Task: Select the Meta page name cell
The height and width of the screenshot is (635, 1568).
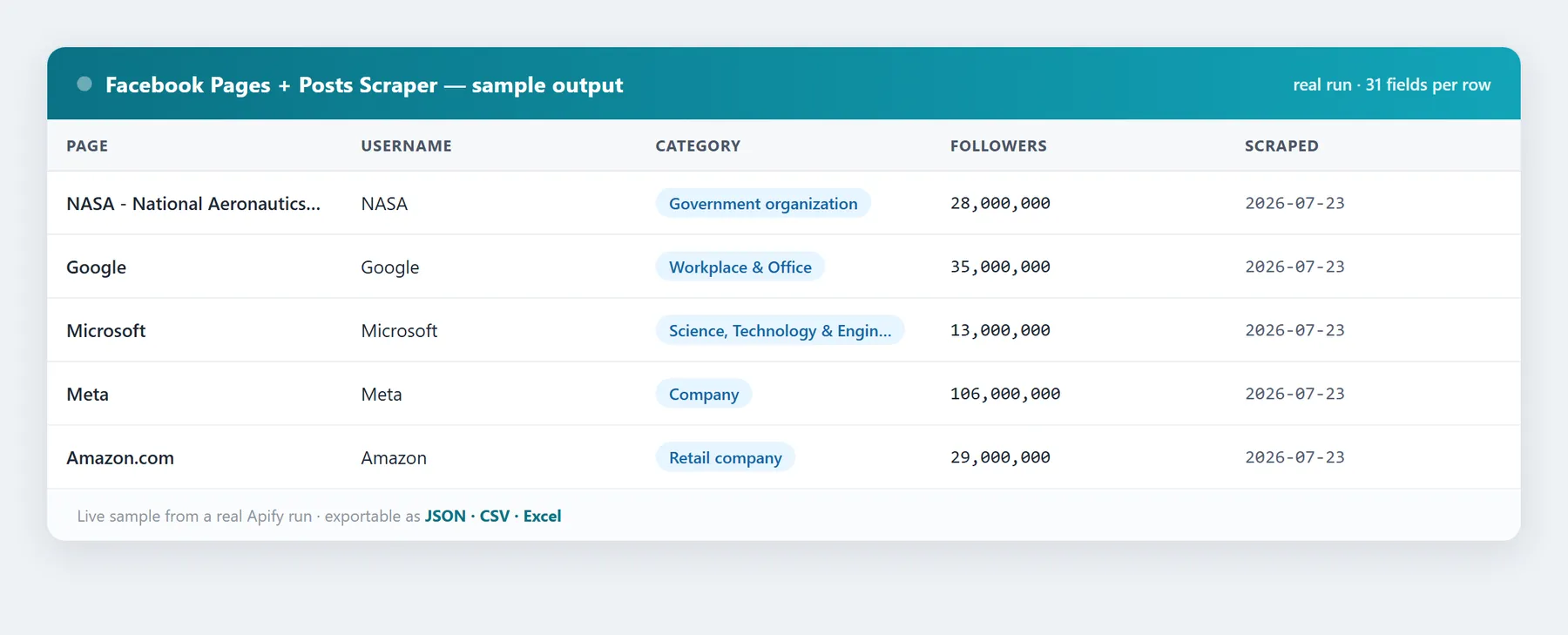Action: point(87,394)
